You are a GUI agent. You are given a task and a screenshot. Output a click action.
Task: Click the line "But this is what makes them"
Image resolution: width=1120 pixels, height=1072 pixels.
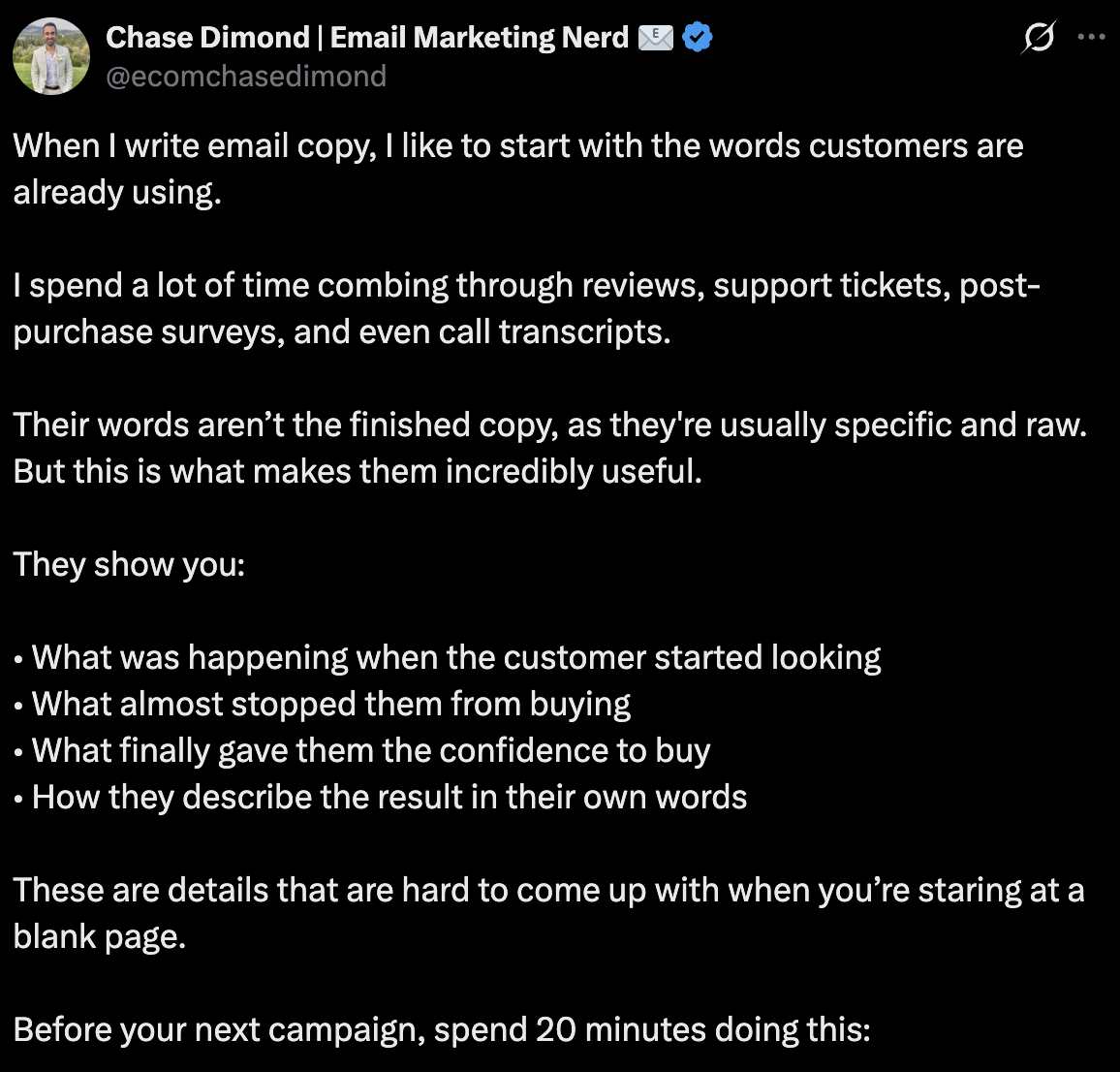(x=358, y=471)
